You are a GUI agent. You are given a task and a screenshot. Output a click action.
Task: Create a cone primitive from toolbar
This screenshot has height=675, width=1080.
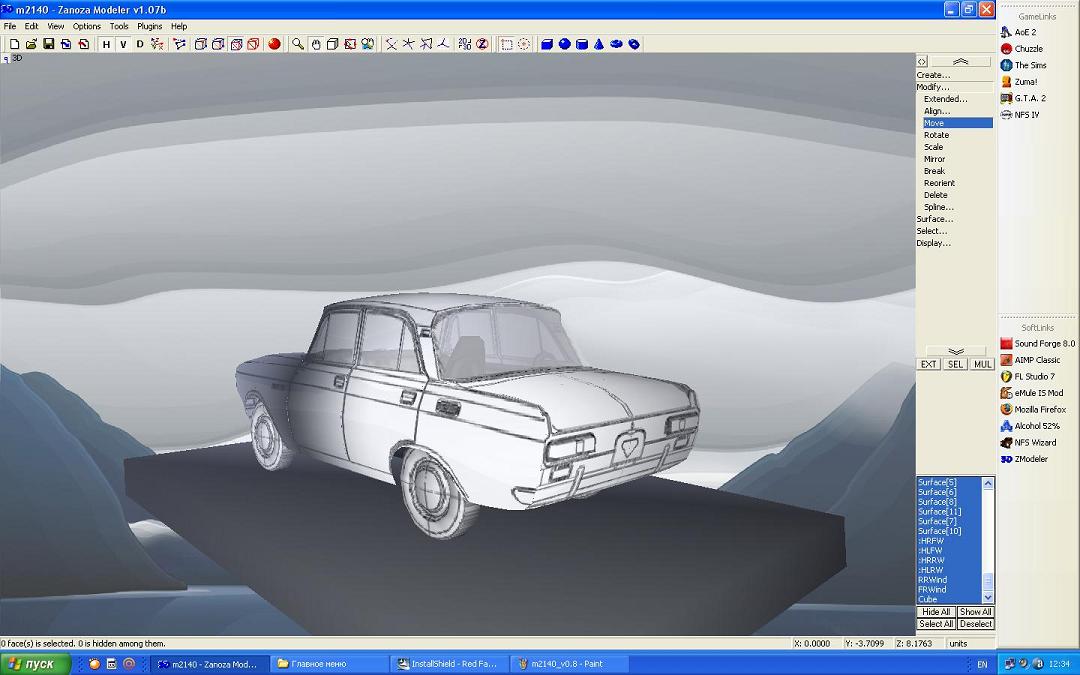(x=598, y=44)
